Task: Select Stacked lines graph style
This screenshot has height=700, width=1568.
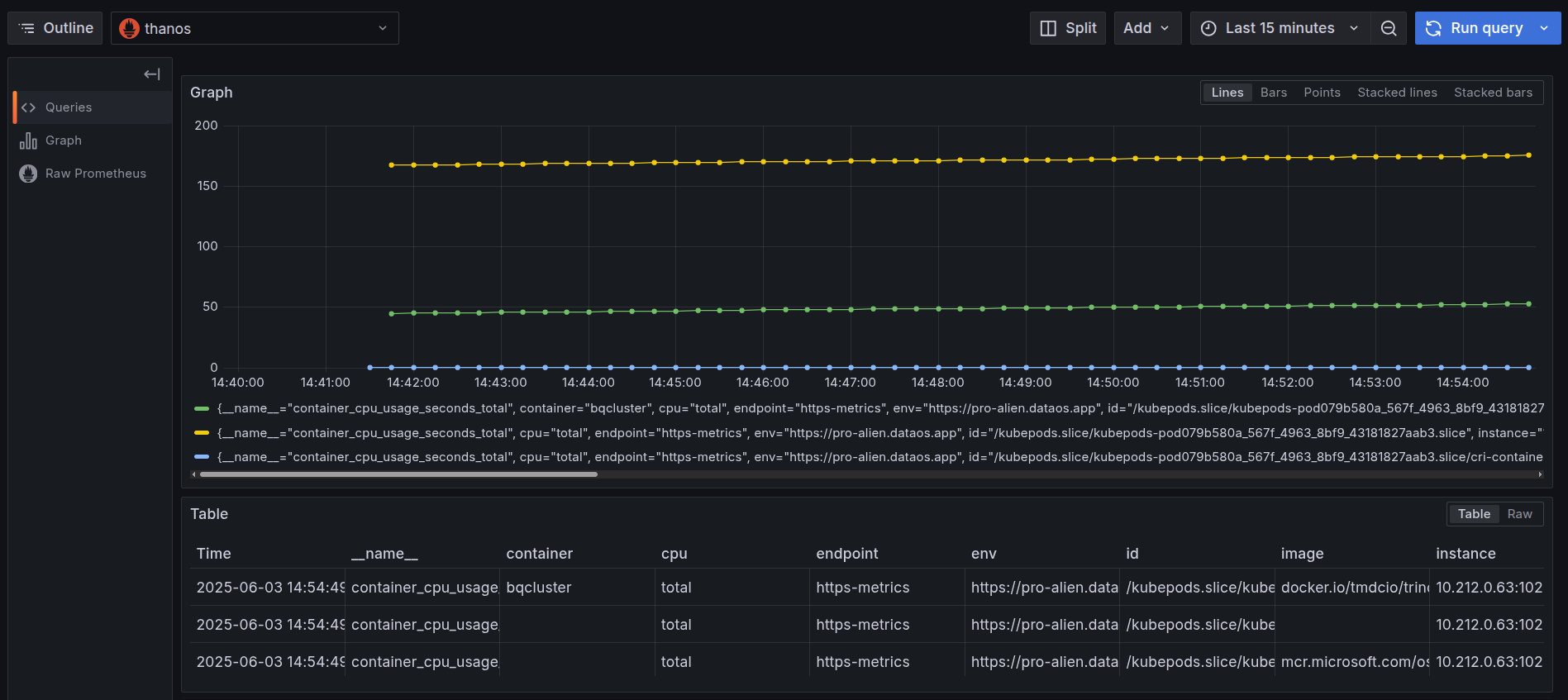Action: [1397, 93]
